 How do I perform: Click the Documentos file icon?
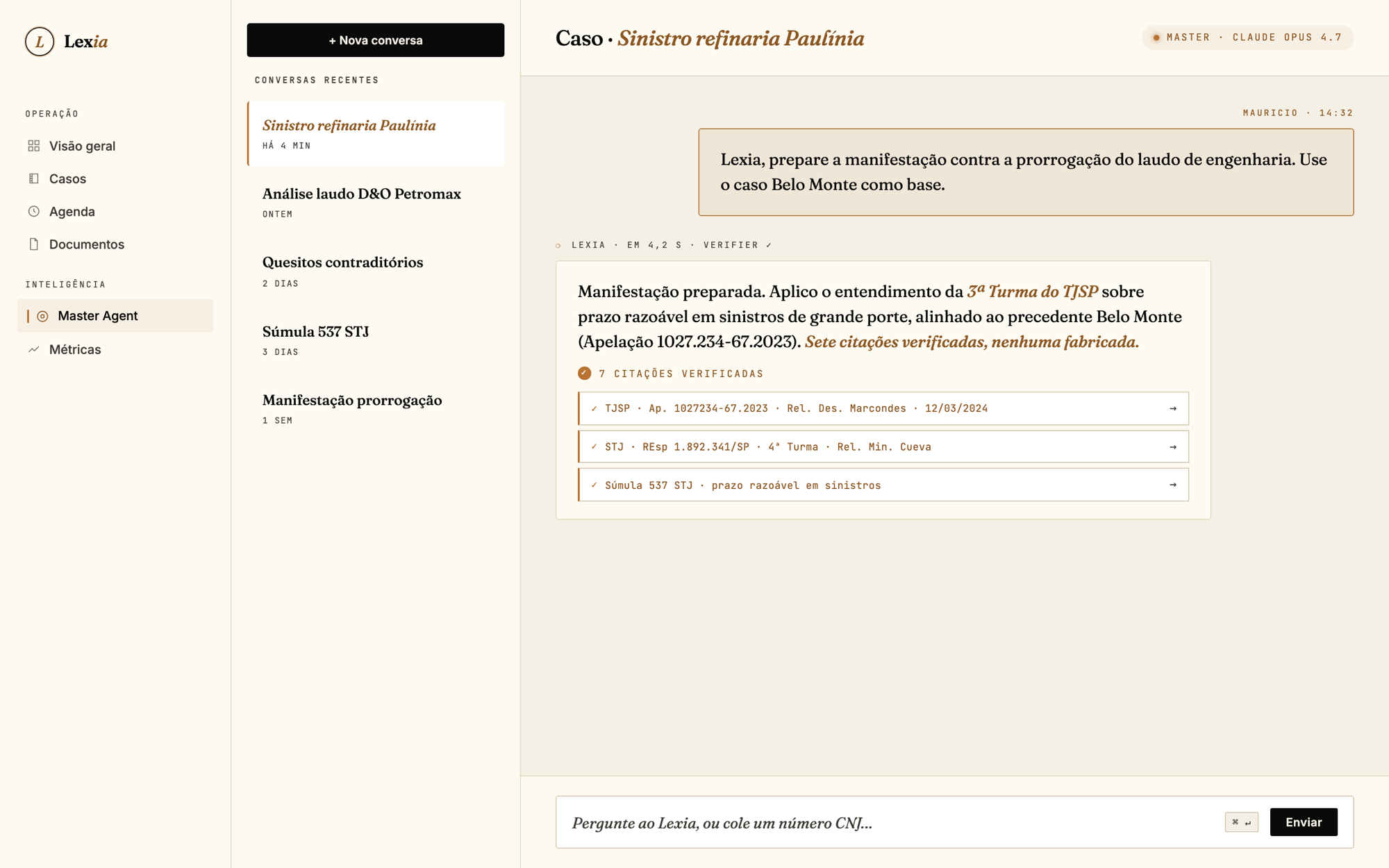pyautogui.click(x=33, y=244)
